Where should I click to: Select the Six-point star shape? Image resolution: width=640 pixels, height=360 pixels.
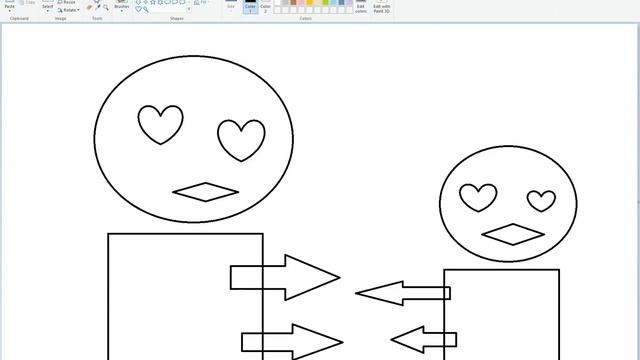pos(160,2)
